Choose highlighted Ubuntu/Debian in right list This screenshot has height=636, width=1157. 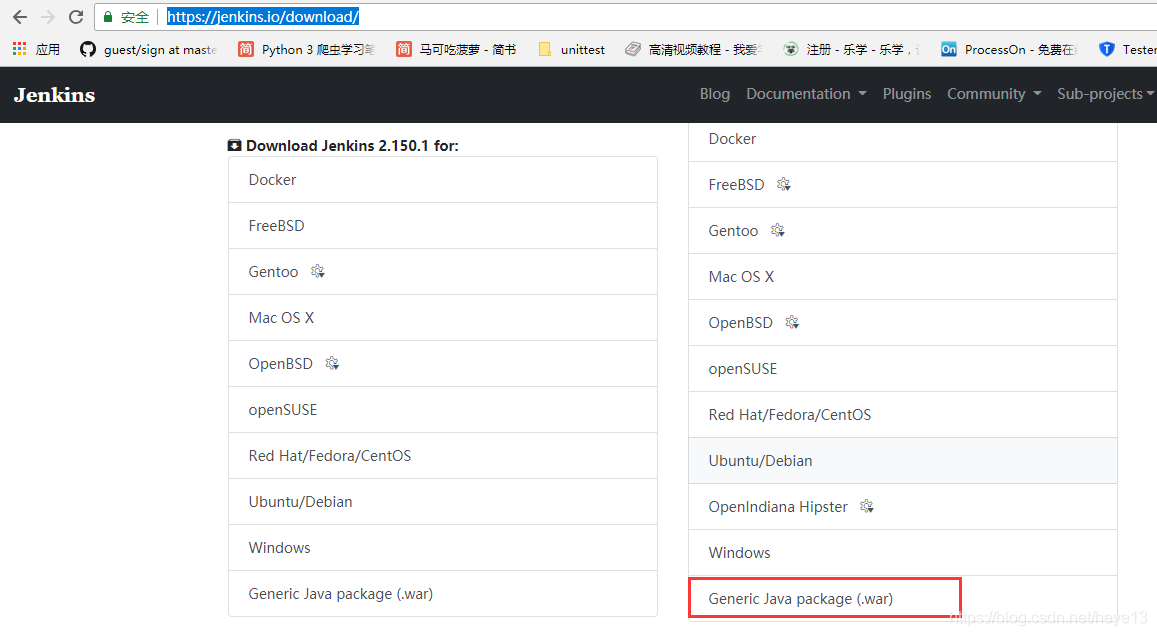tap(902, 460)
